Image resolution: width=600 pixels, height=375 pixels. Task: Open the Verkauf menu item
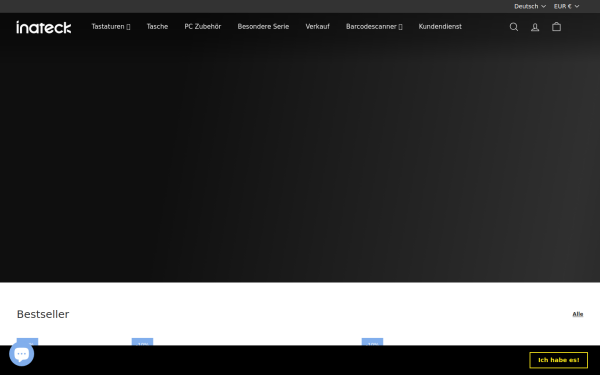pyautogui.click(x=317, y=27)
